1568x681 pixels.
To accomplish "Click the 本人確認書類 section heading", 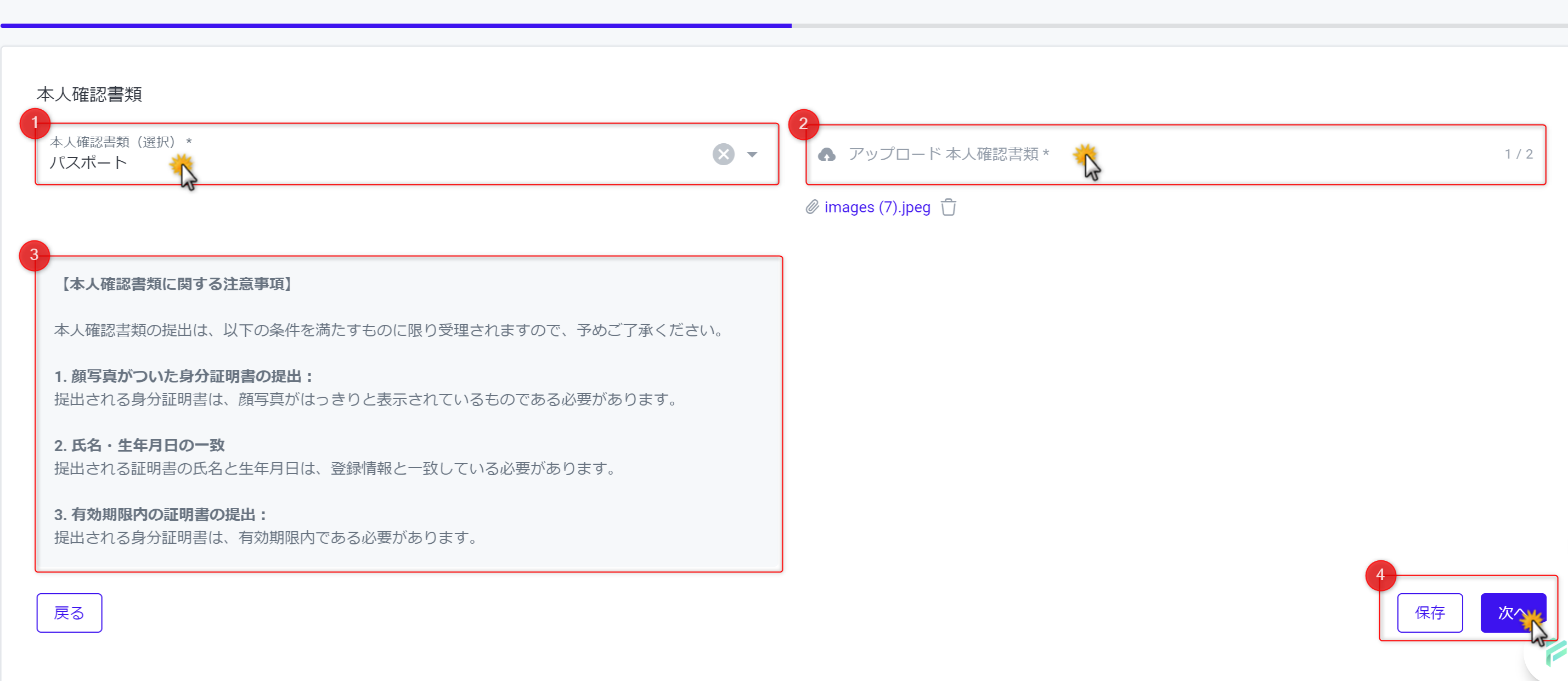I will [x=89, y=94].
